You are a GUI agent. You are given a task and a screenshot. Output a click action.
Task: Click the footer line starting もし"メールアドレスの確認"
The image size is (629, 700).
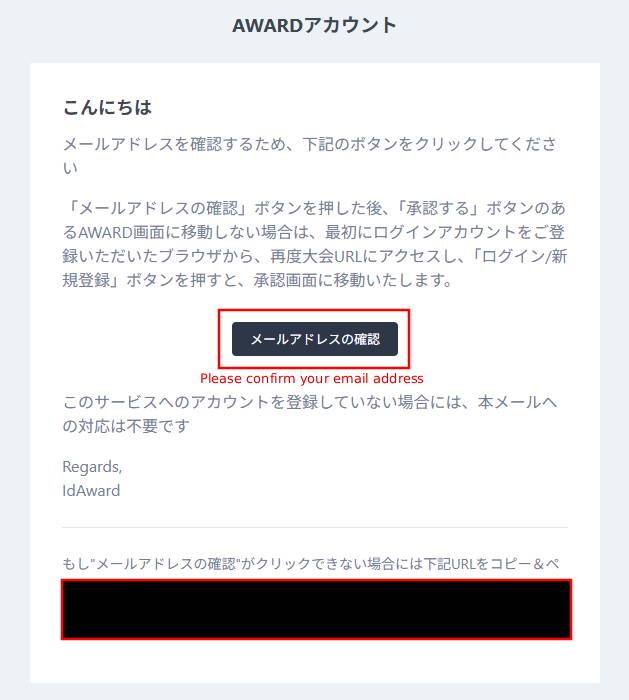pyautogui.click(x=311, y=564)
